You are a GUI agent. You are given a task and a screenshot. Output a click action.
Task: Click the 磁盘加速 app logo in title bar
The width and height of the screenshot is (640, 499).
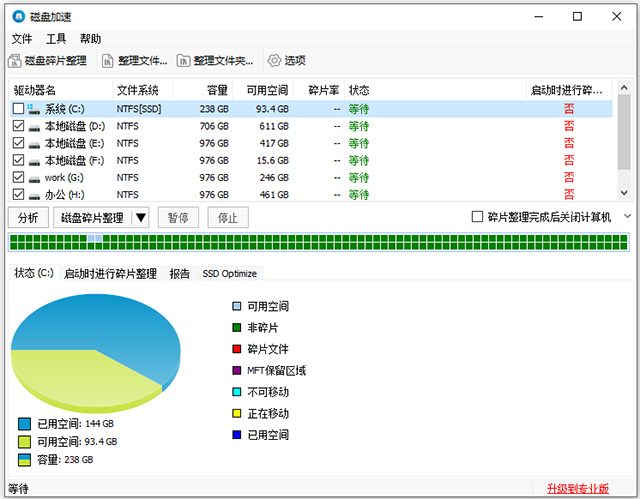tap(19, 17)
